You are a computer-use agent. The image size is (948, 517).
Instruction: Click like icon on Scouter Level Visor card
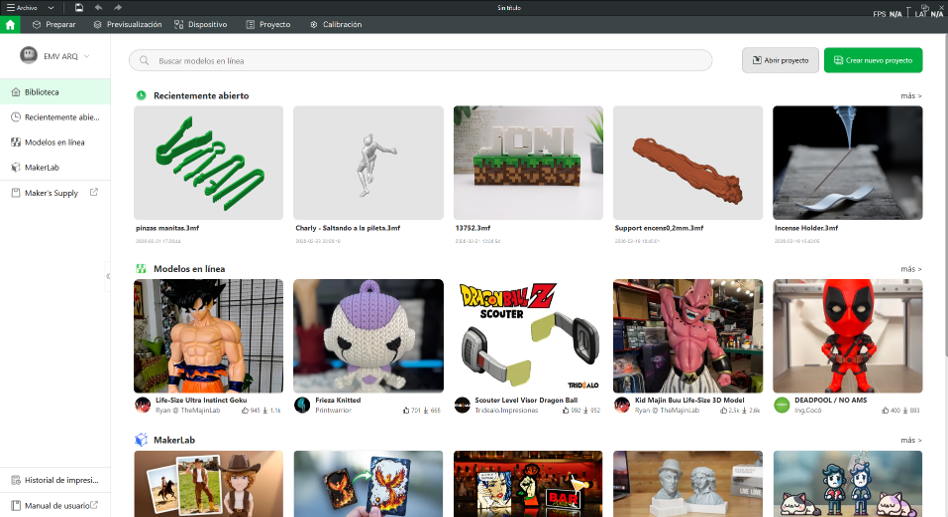565,411
